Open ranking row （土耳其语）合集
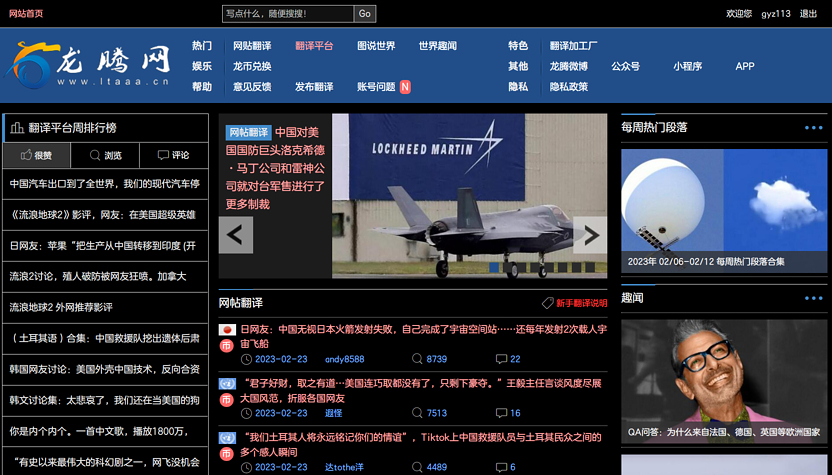 pos(105,339)
